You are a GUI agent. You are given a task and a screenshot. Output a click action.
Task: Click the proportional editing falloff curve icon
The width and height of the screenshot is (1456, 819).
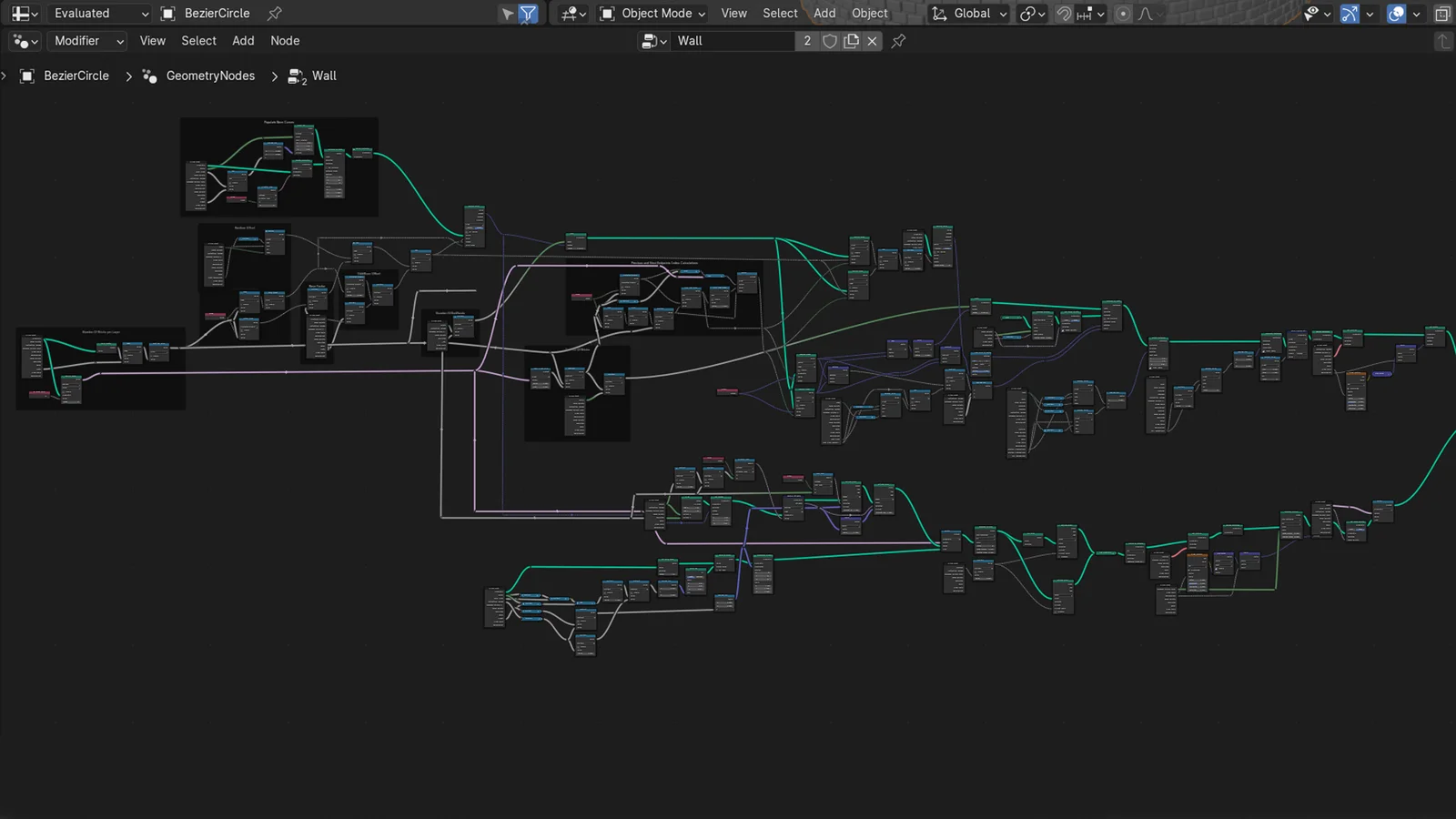pos(1145,13)
